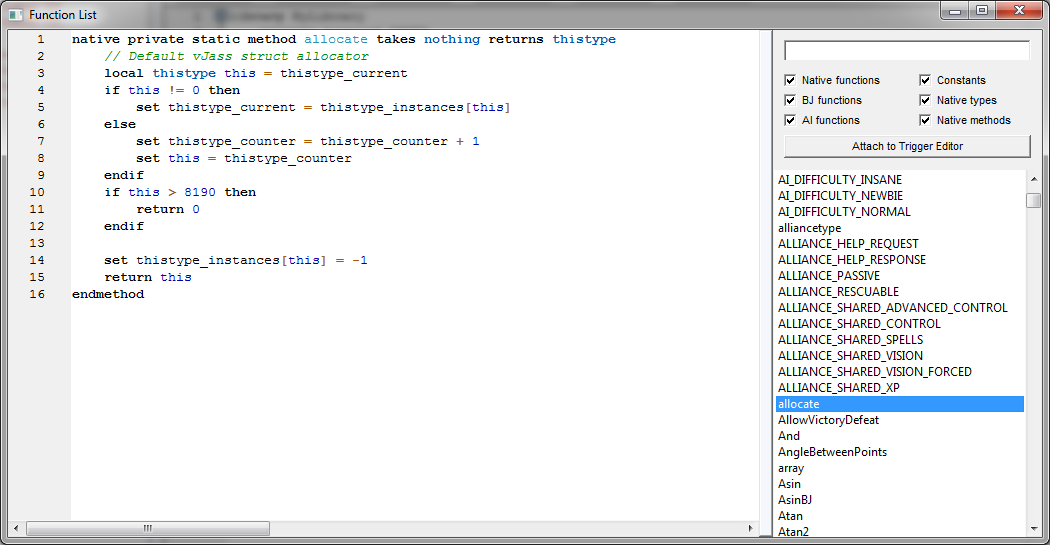Select ALLIANCE_SHARED_XP entry
Screen dimensions: 1050x545
(899, 388)
